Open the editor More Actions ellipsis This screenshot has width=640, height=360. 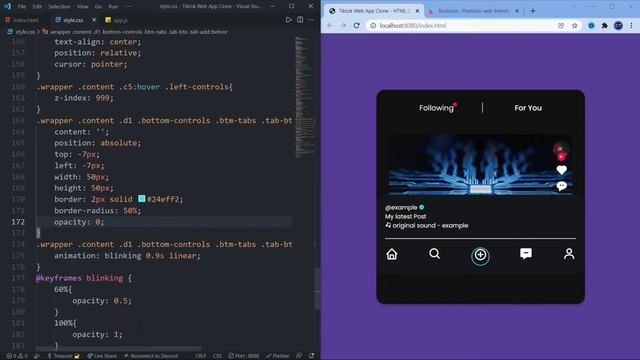(x=311, y=20)
